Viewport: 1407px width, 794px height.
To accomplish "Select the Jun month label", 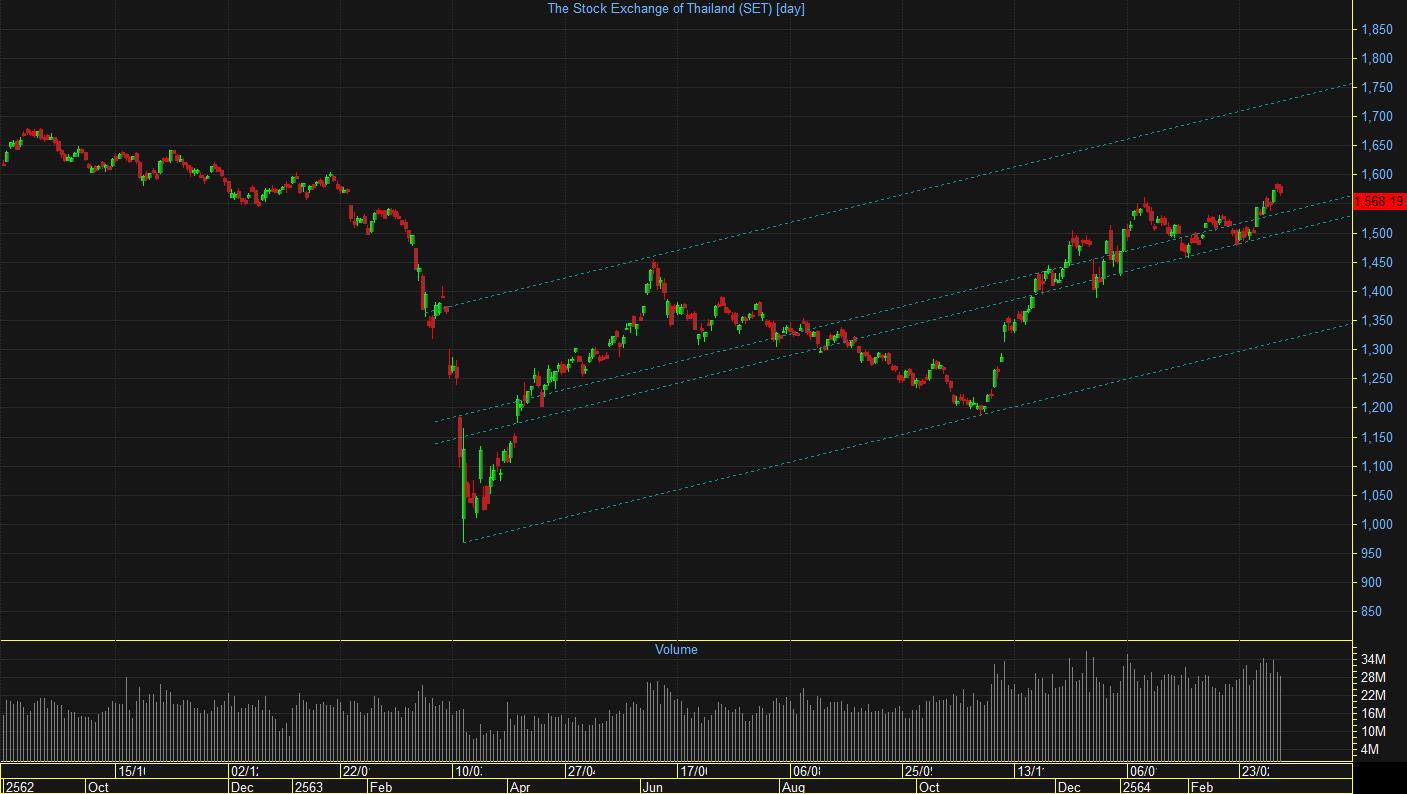I will (x=652, y=787).
